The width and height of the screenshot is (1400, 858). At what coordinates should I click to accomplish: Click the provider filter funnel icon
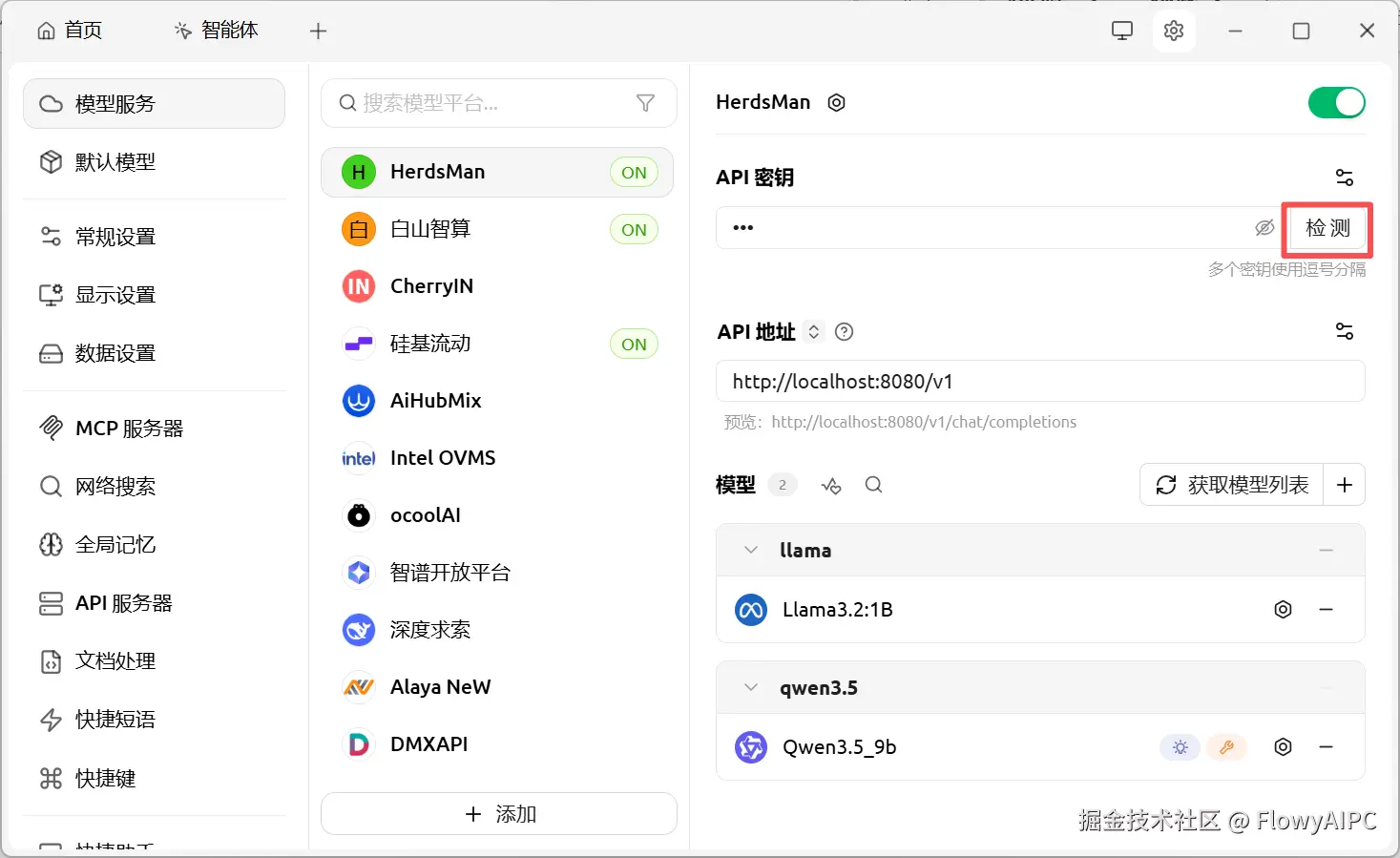645,103
